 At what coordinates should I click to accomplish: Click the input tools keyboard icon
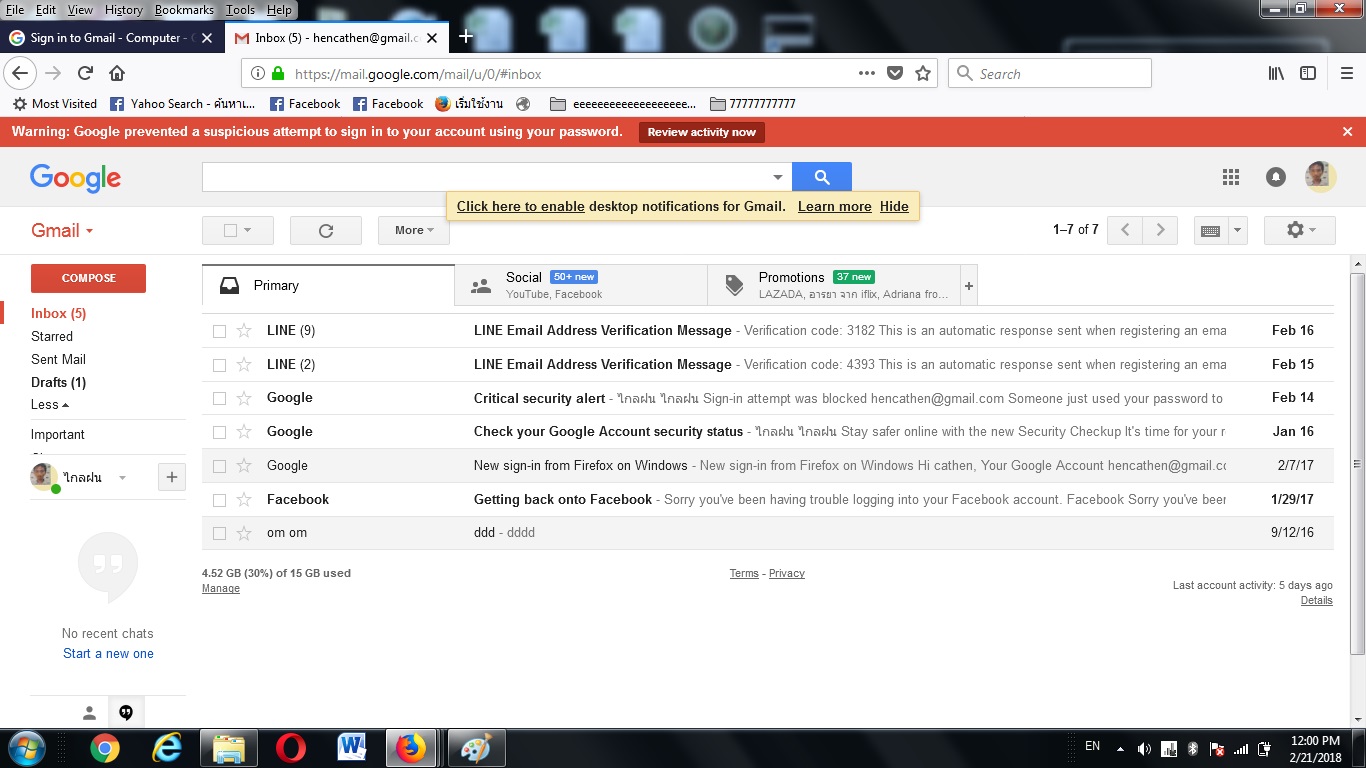[1210, 230]
